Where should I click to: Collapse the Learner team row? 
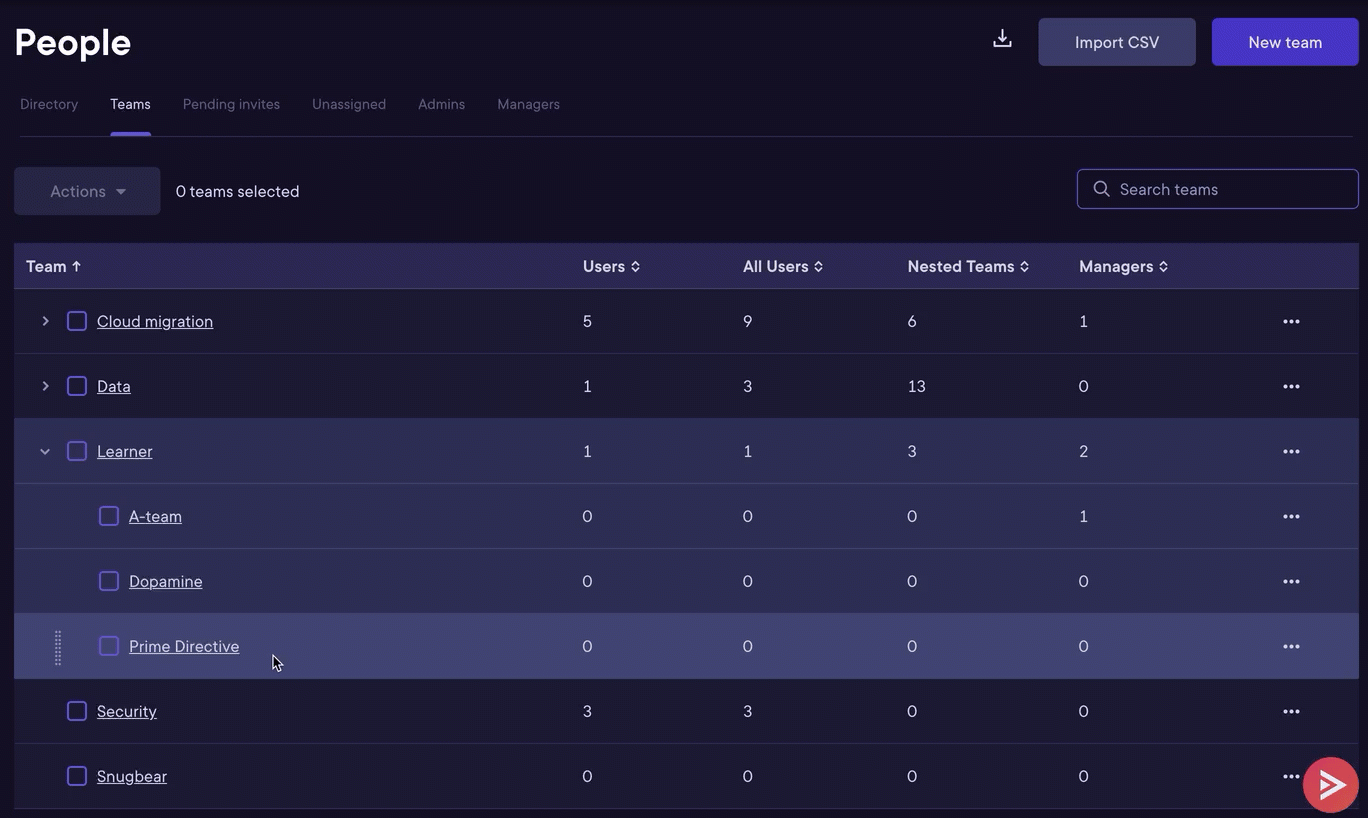click(x=44, y=451)
